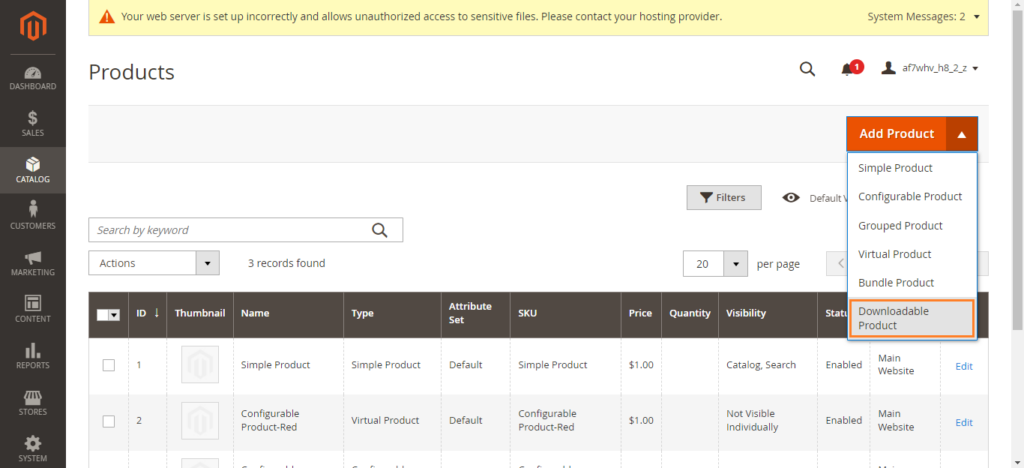This screenshot has height=468, width=1024.
Task: Check the Simple Product row checkbox
Action: coord(109,365)
